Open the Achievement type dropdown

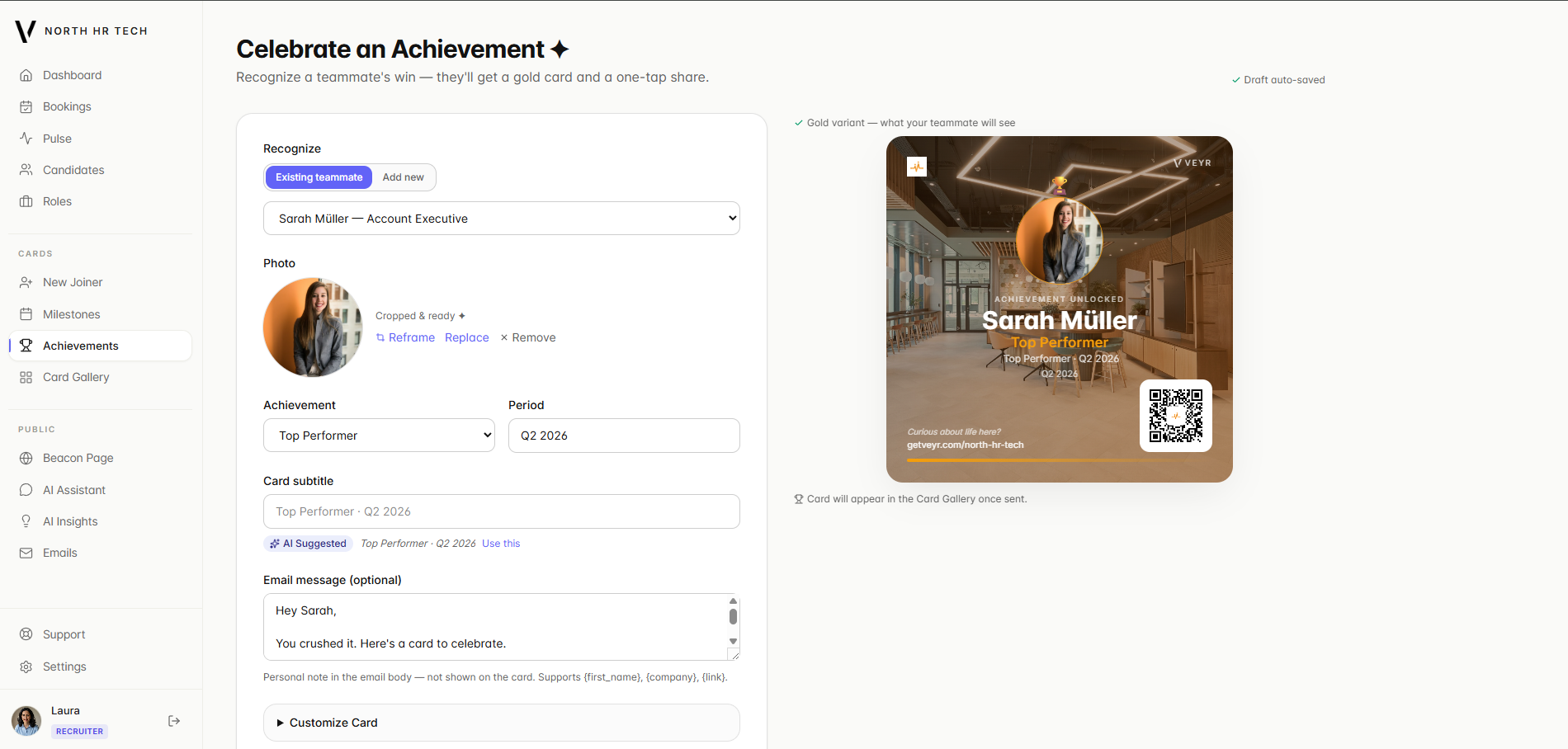click(379, 436)
